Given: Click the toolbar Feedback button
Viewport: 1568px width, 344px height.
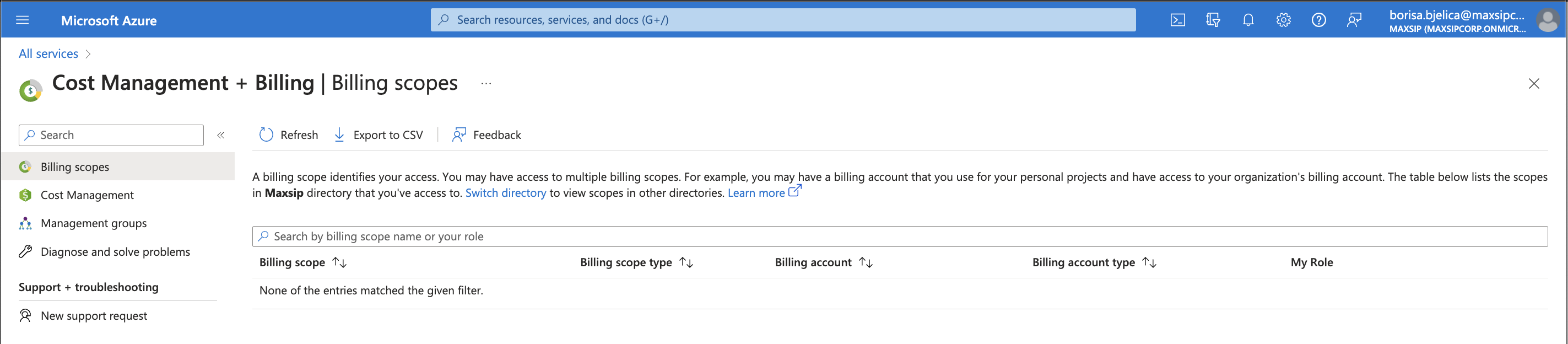Looking at the screenshot, I should pyautogui.click(x=486, y=135).
